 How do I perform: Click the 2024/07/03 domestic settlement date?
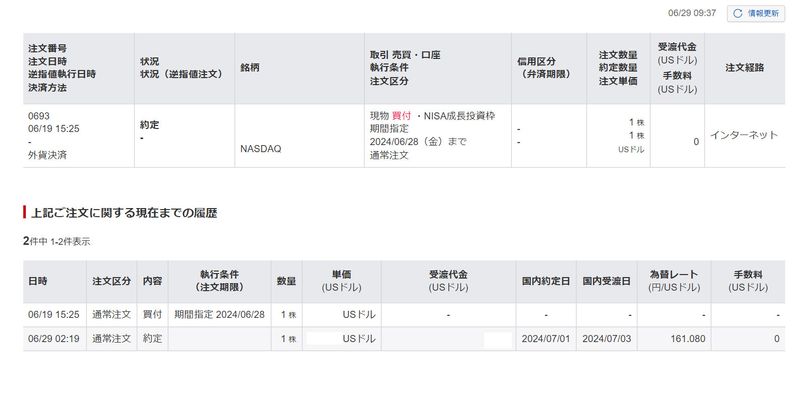(607, 339)
